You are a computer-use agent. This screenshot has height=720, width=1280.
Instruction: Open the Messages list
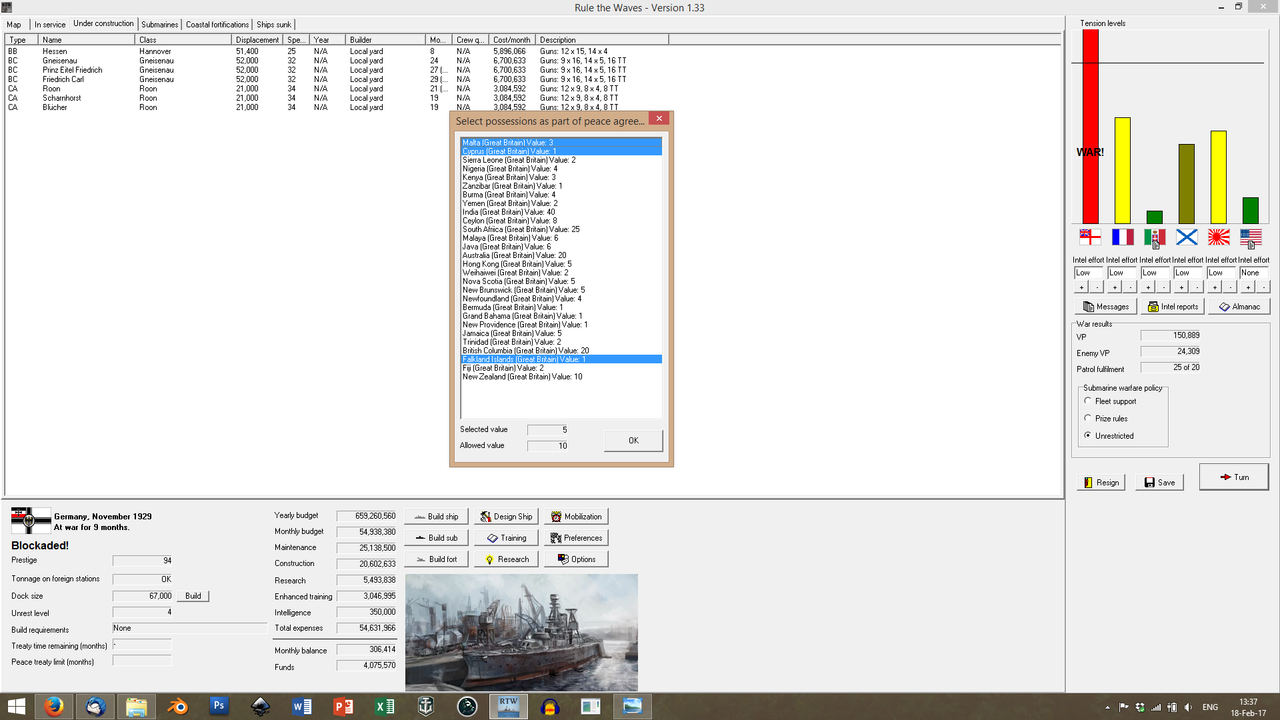[1104, 306]
